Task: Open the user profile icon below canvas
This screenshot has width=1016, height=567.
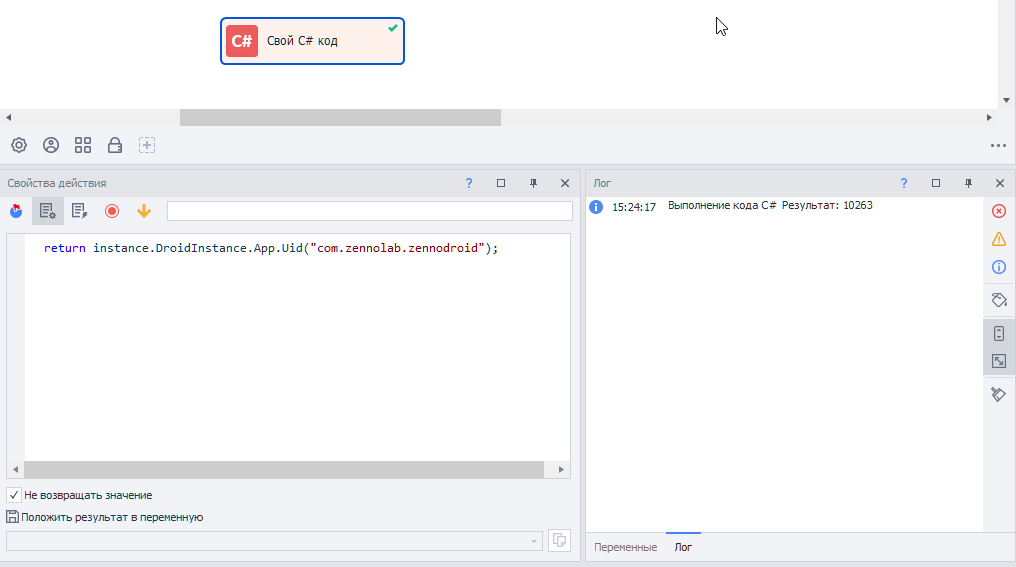Action: coord(51,145)
